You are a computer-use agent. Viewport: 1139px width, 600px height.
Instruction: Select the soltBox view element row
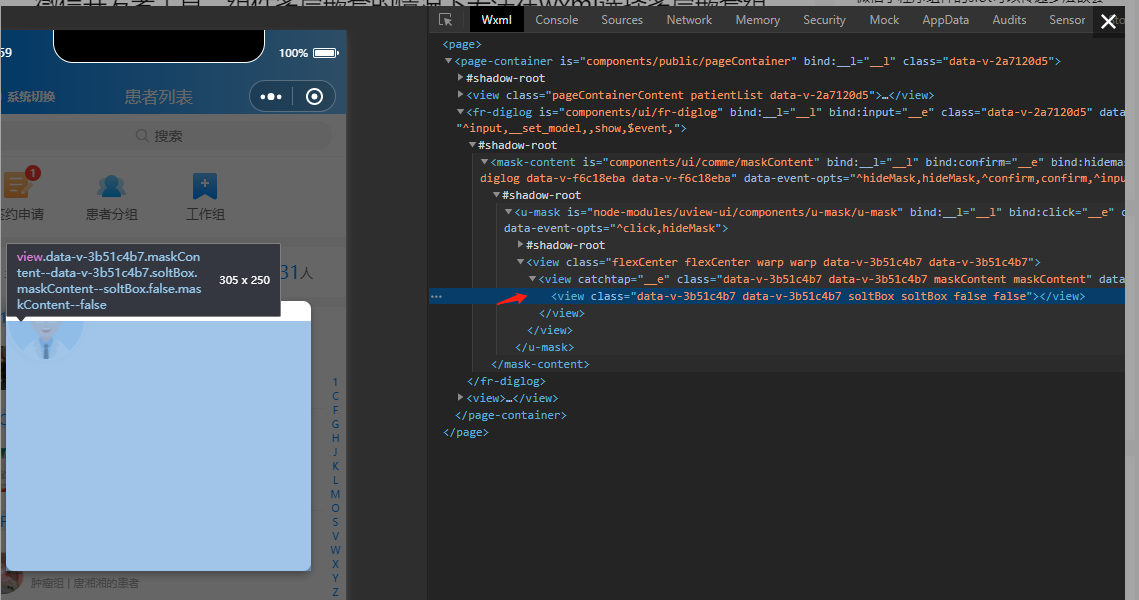pos(777,296)
